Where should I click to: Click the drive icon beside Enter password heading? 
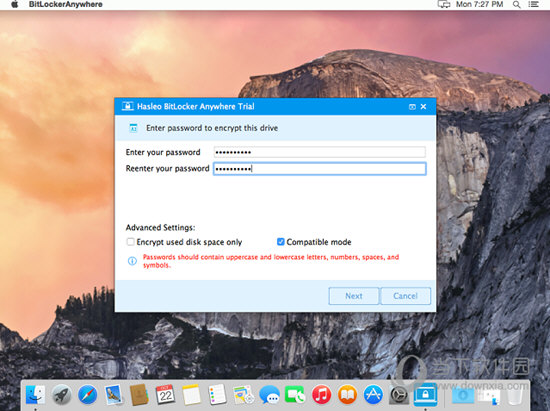(133, 128)
